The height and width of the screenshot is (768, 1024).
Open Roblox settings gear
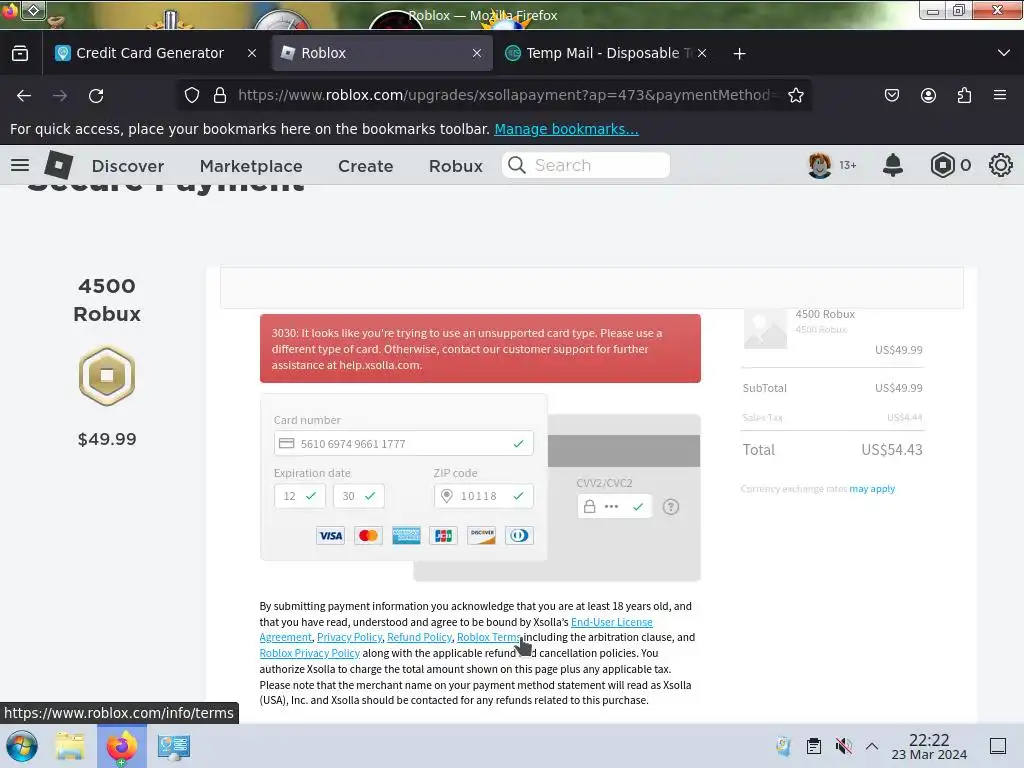pyautogui.click(x=1000, y=165)
